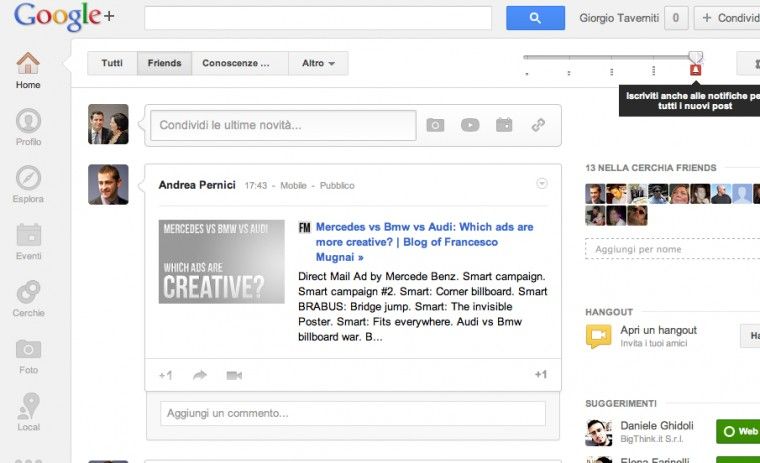Click the Condividi le ultime novità field
Image resolution: width=760 pixels, height=463 pixels.
point(283,125)
